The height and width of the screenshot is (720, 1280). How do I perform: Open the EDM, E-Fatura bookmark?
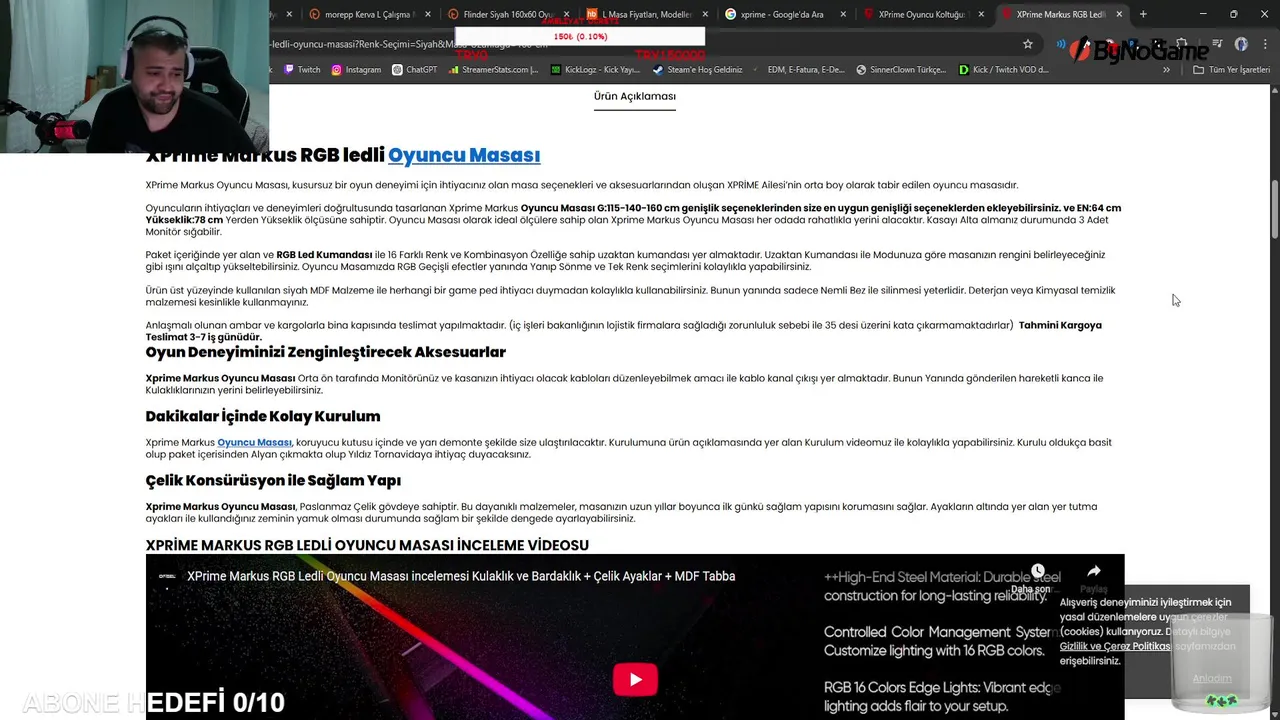coord(800,70)
